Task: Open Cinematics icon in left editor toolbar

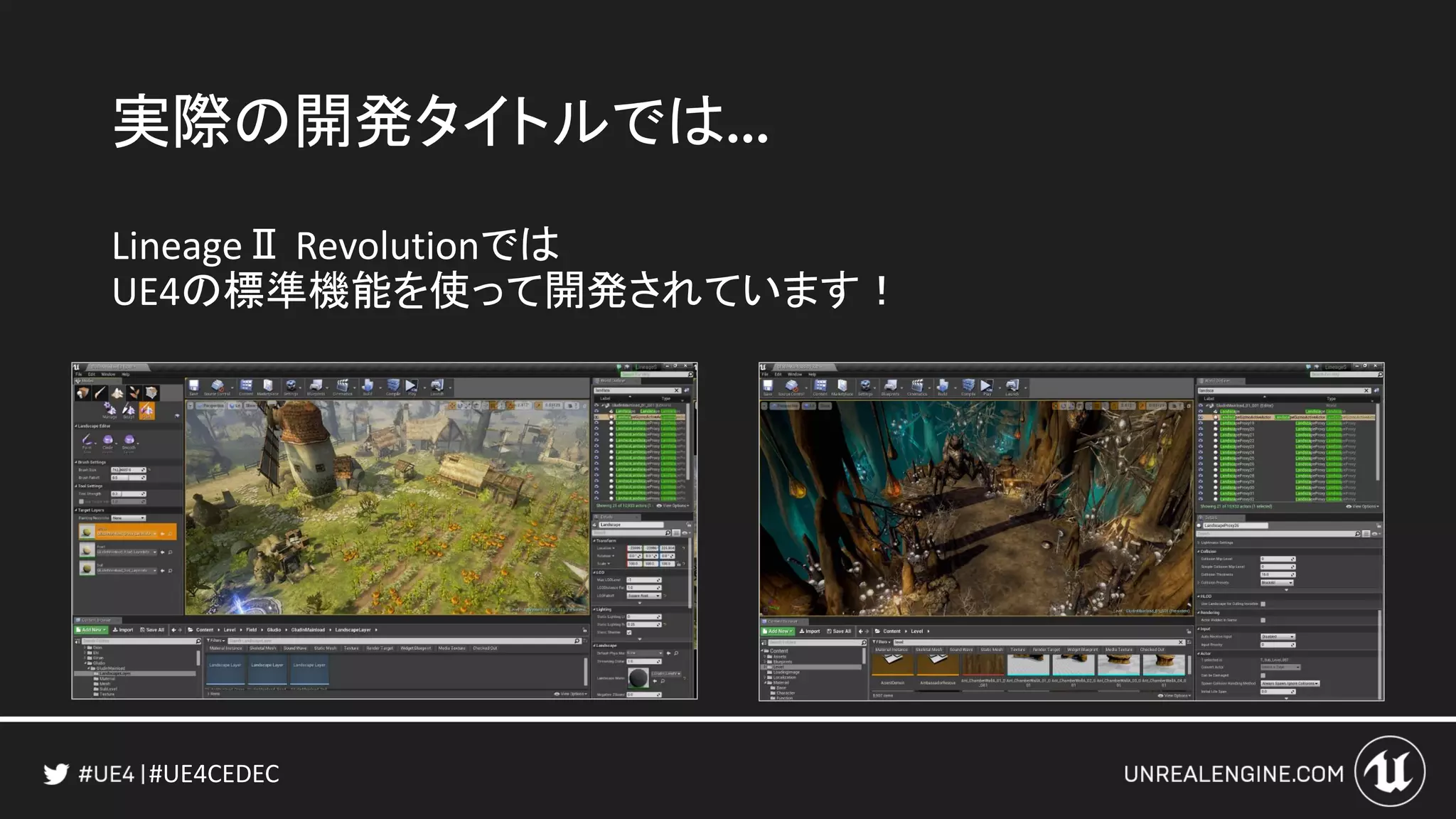Action: [343, 387]
